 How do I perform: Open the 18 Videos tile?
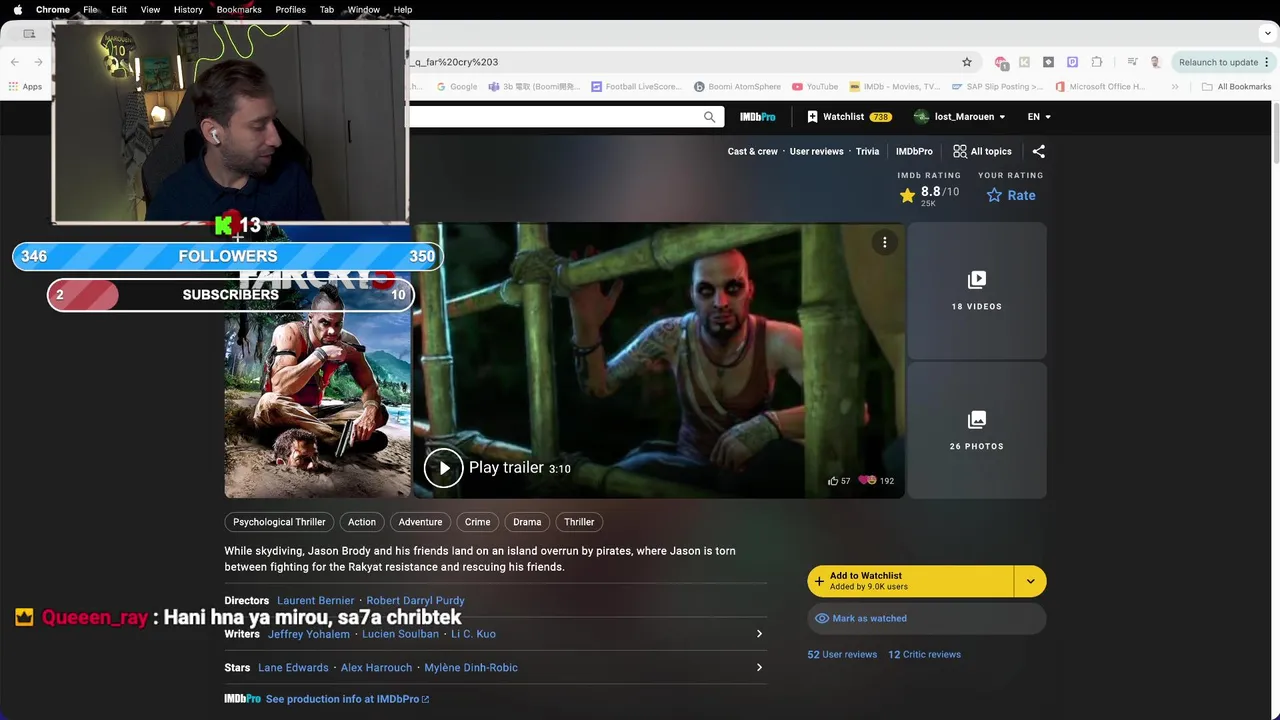977,291
